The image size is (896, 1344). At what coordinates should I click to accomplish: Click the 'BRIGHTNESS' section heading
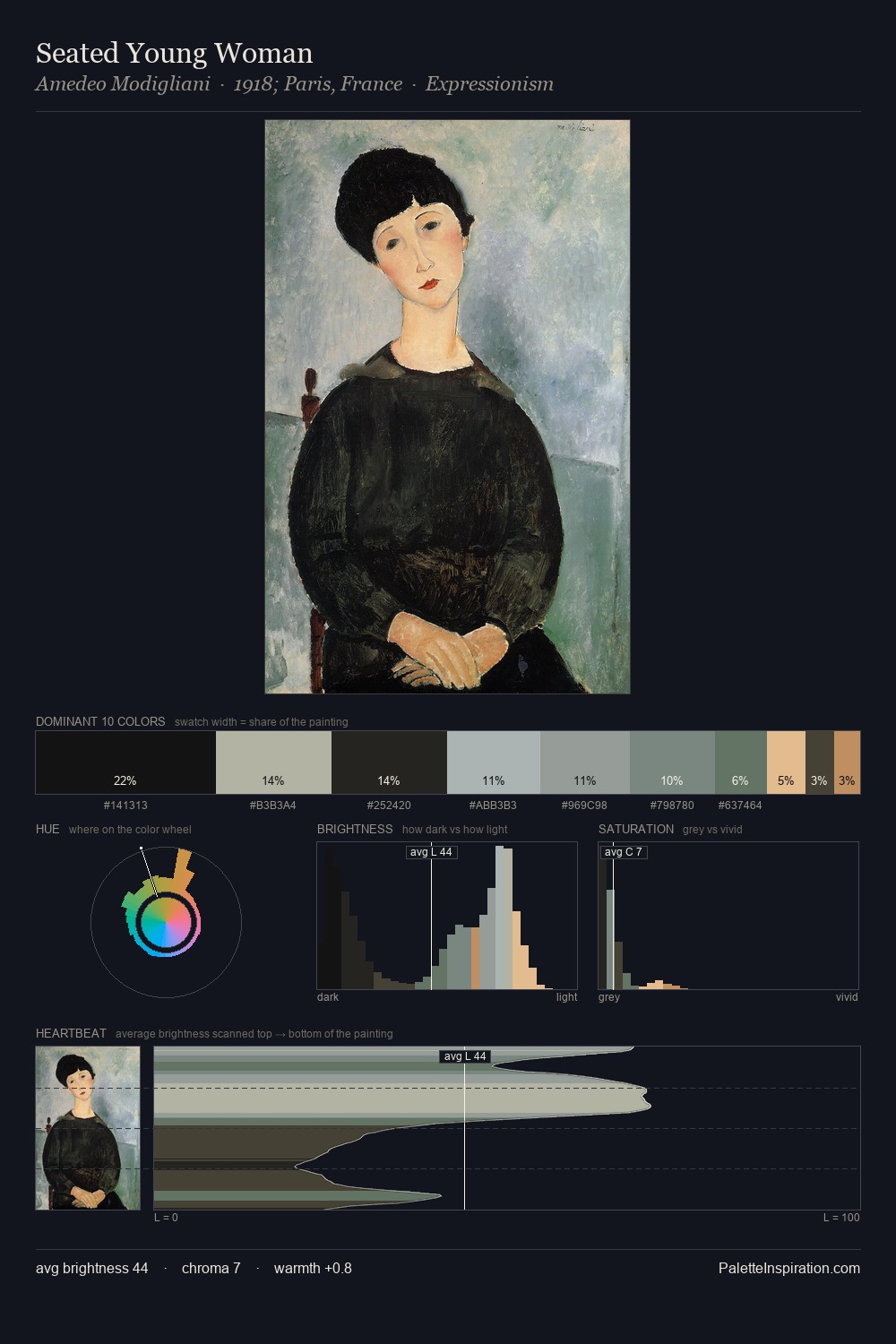(x=355, y=829)
